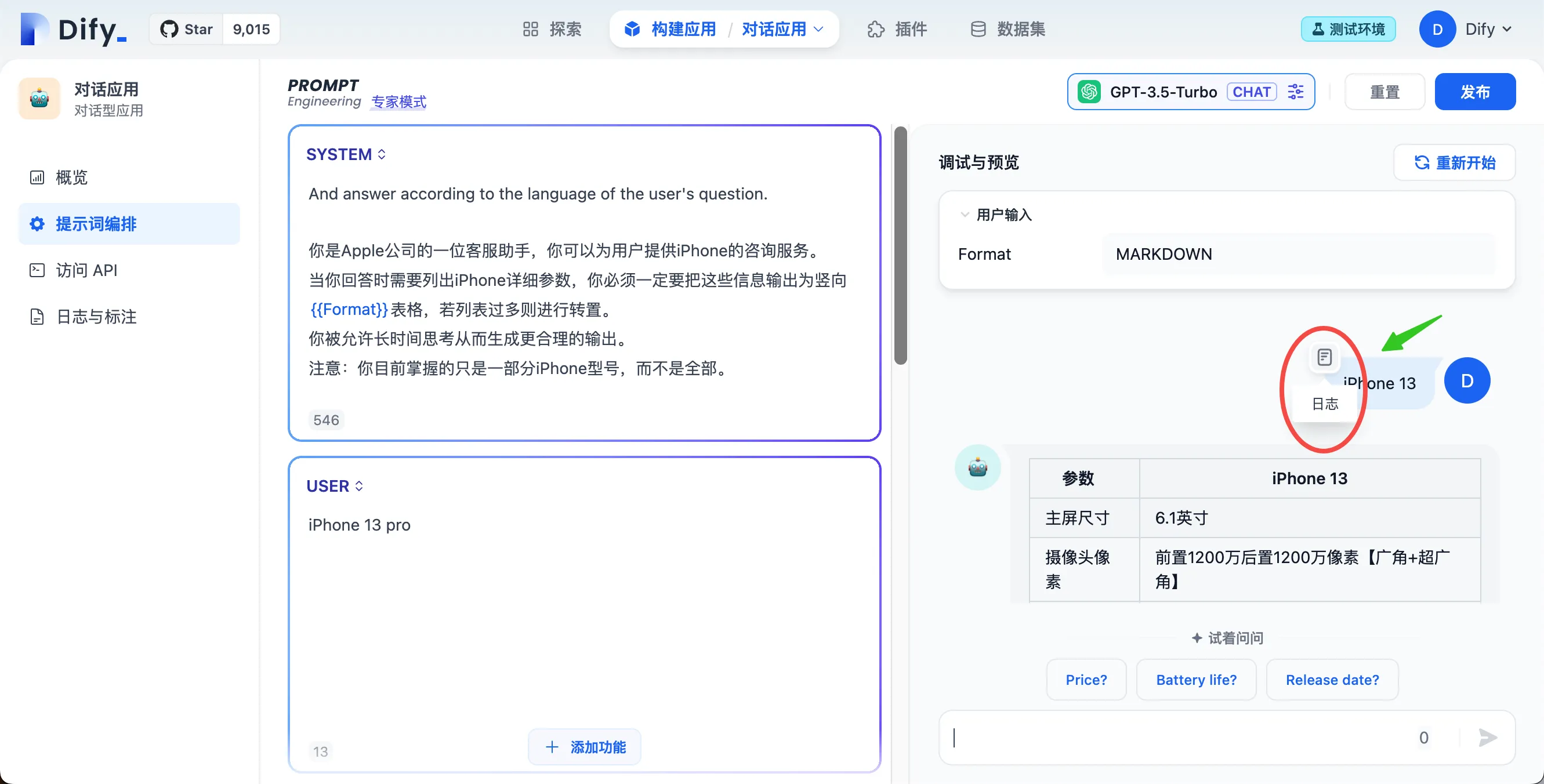
Task: Click the Dify logo
Action: [73, 30]
